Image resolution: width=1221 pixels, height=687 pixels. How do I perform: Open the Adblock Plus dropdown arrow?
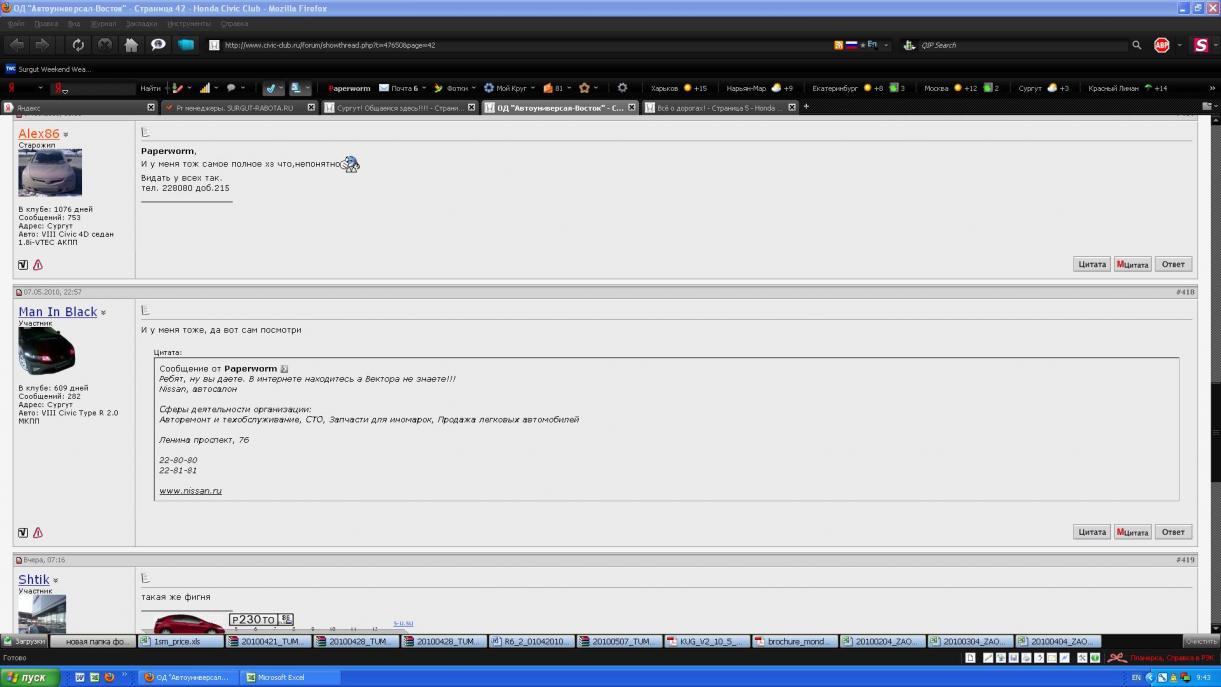coord(1179,45)
